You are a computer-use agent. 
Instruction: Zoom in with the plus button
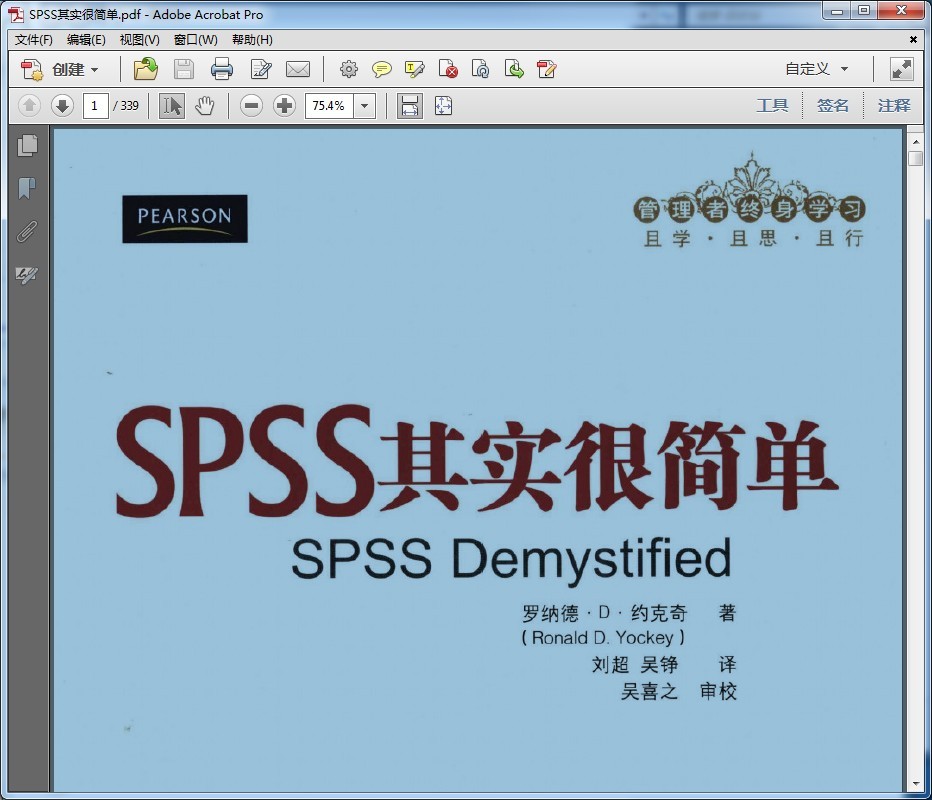click(x=285, y=106)
